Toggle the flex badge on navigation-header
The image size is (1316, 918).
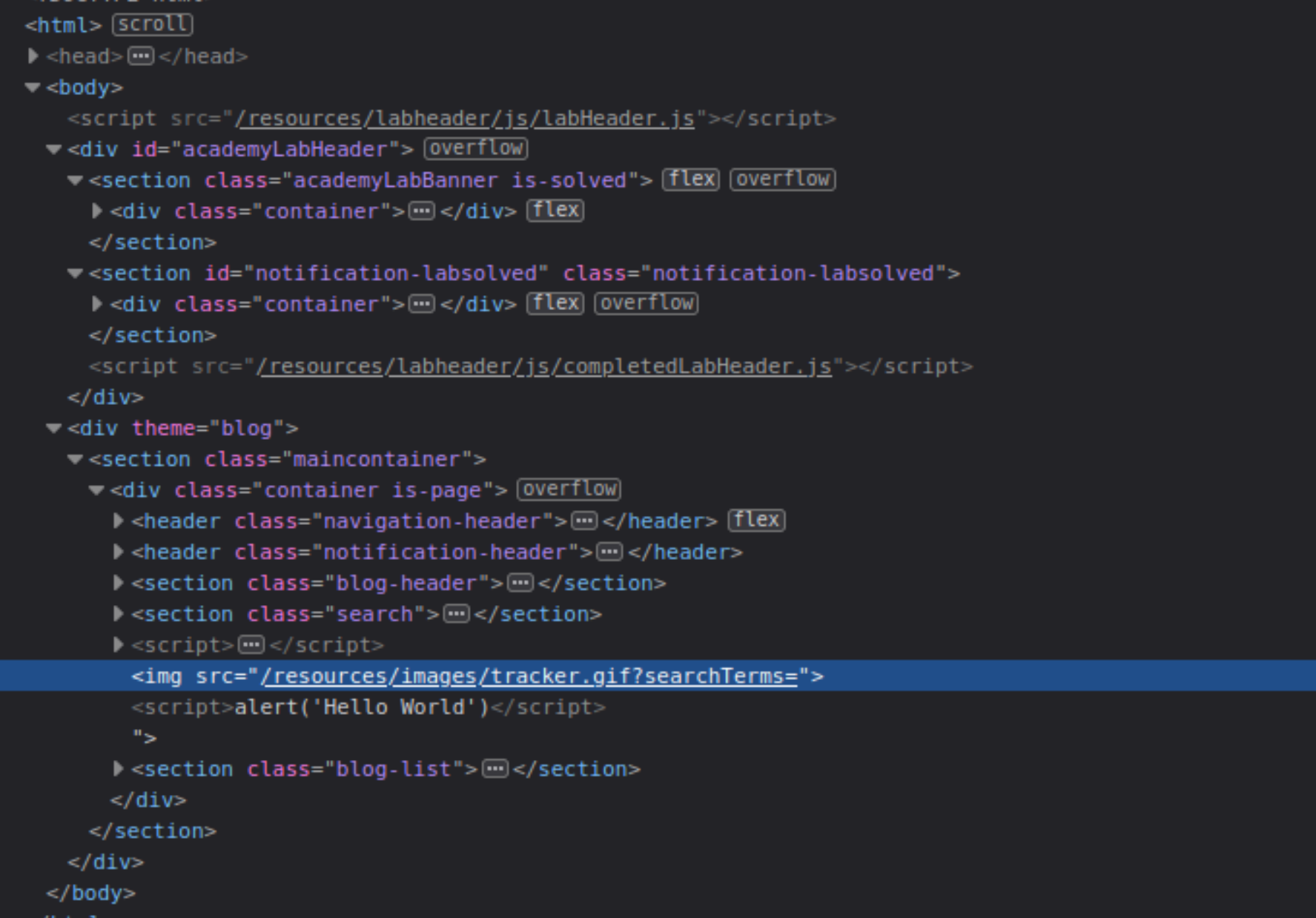tap(757, 521)
